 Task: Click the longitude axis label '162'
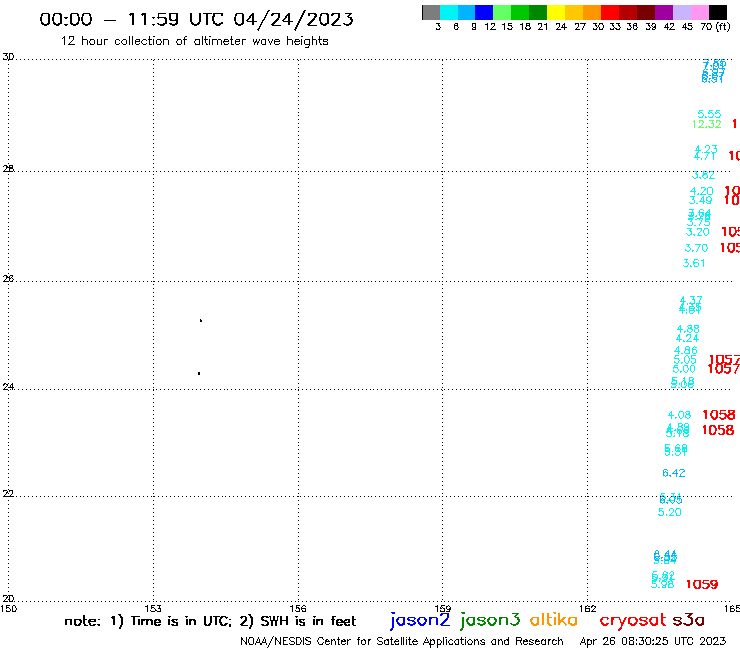point(588,608)
